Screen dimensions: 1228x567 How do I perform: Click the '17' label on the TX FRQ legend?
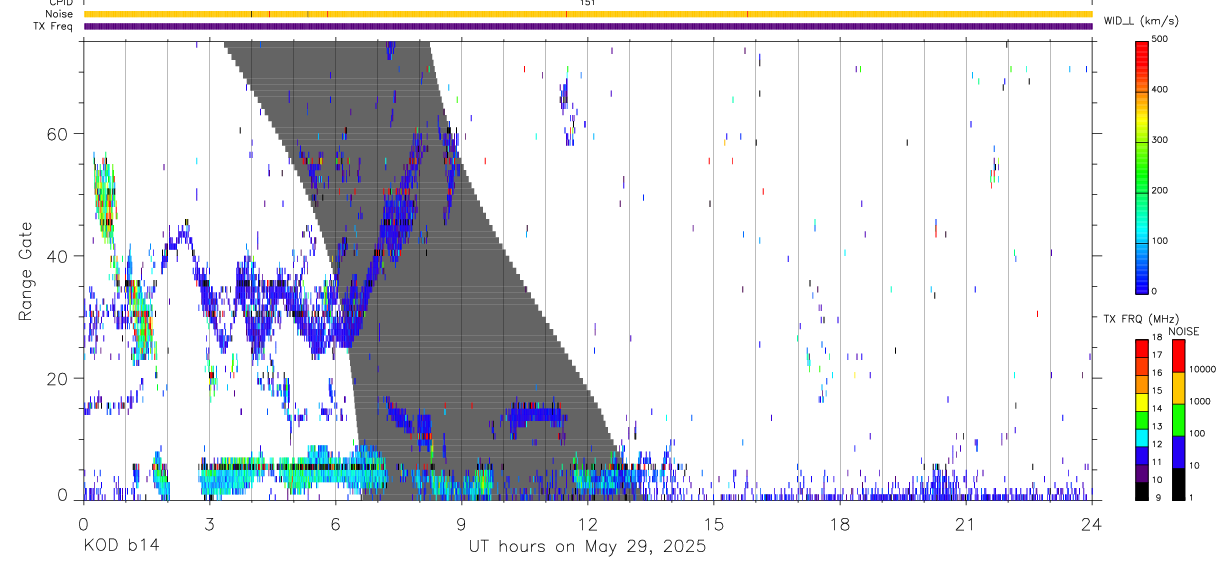click(x=1158, y=355)
